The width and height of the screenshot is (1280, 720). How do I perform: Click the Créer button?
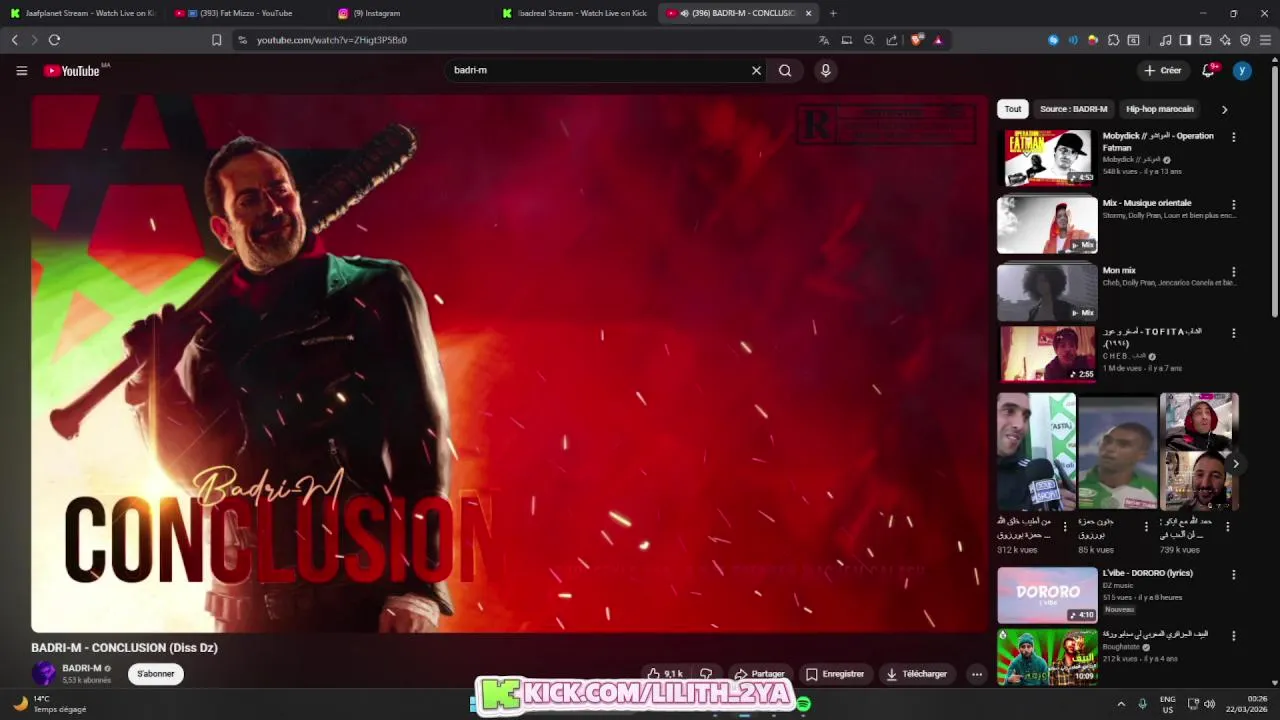click(x=1163, y=70)
